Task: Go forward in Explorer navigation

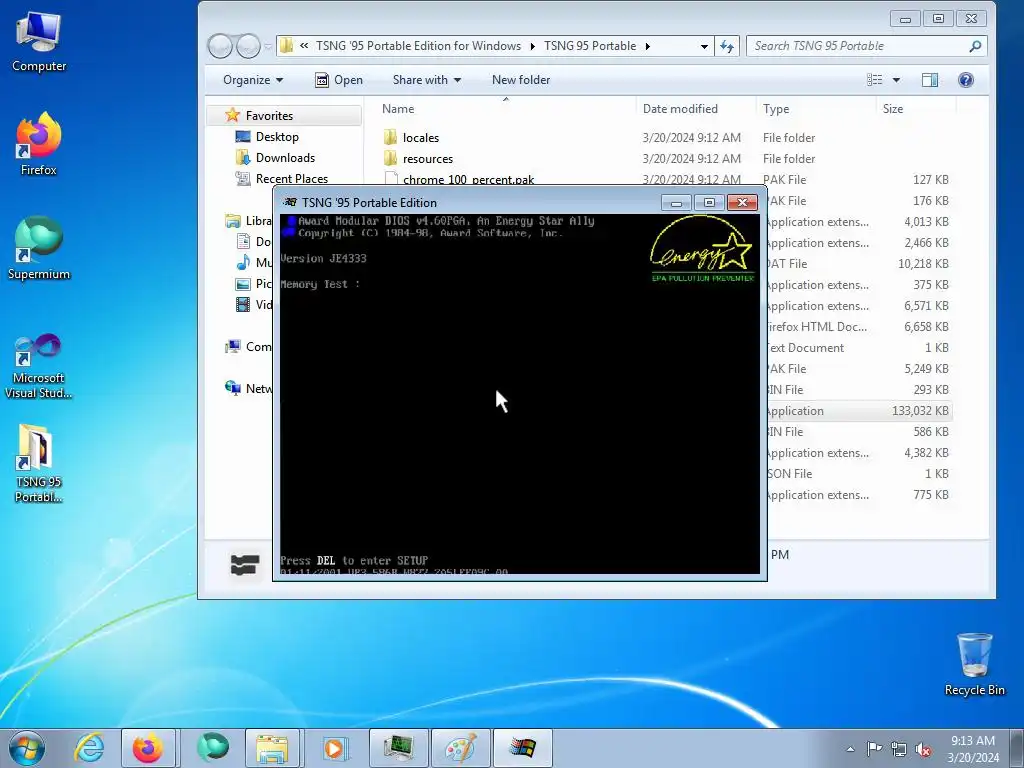Action: tap(248, 46)
